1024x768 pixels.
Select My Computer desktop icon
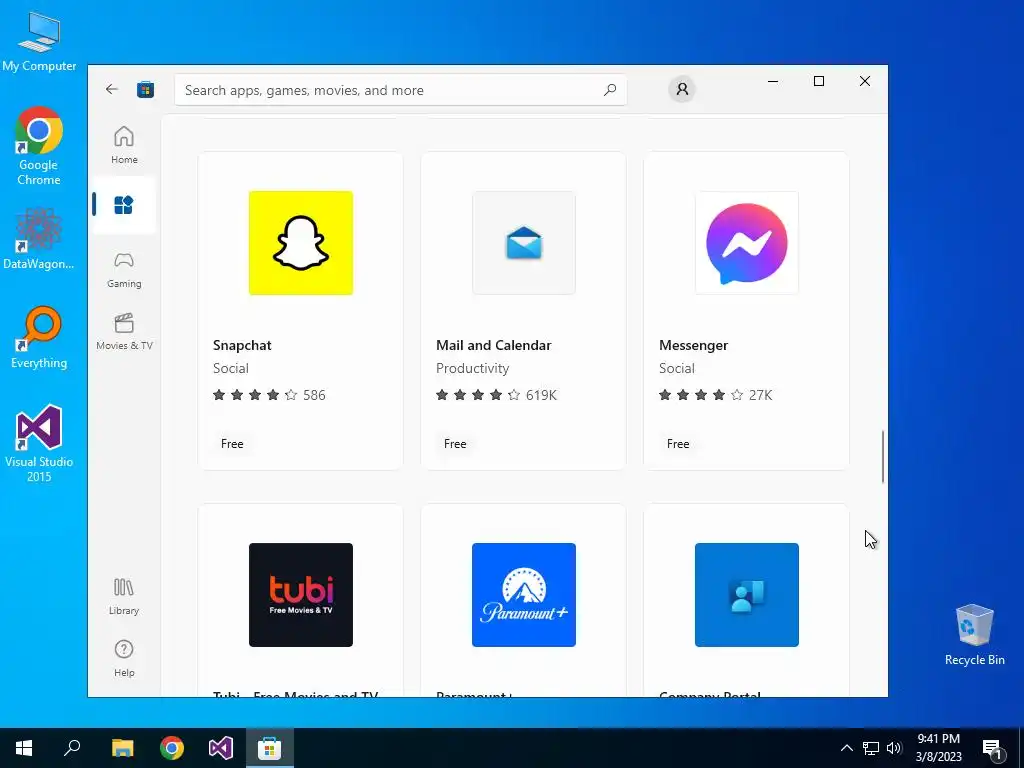click(x=39, y=42)
